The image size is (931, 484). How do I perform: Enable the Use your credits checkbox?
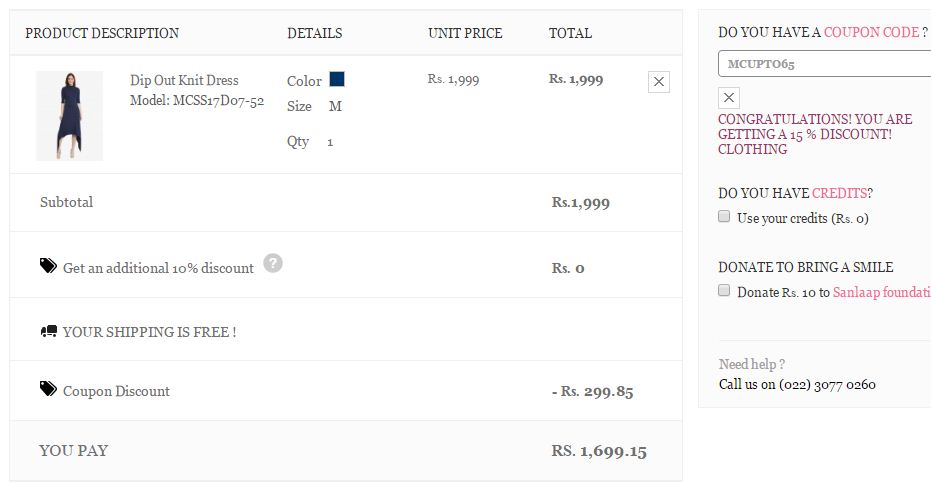coord(724,217)
